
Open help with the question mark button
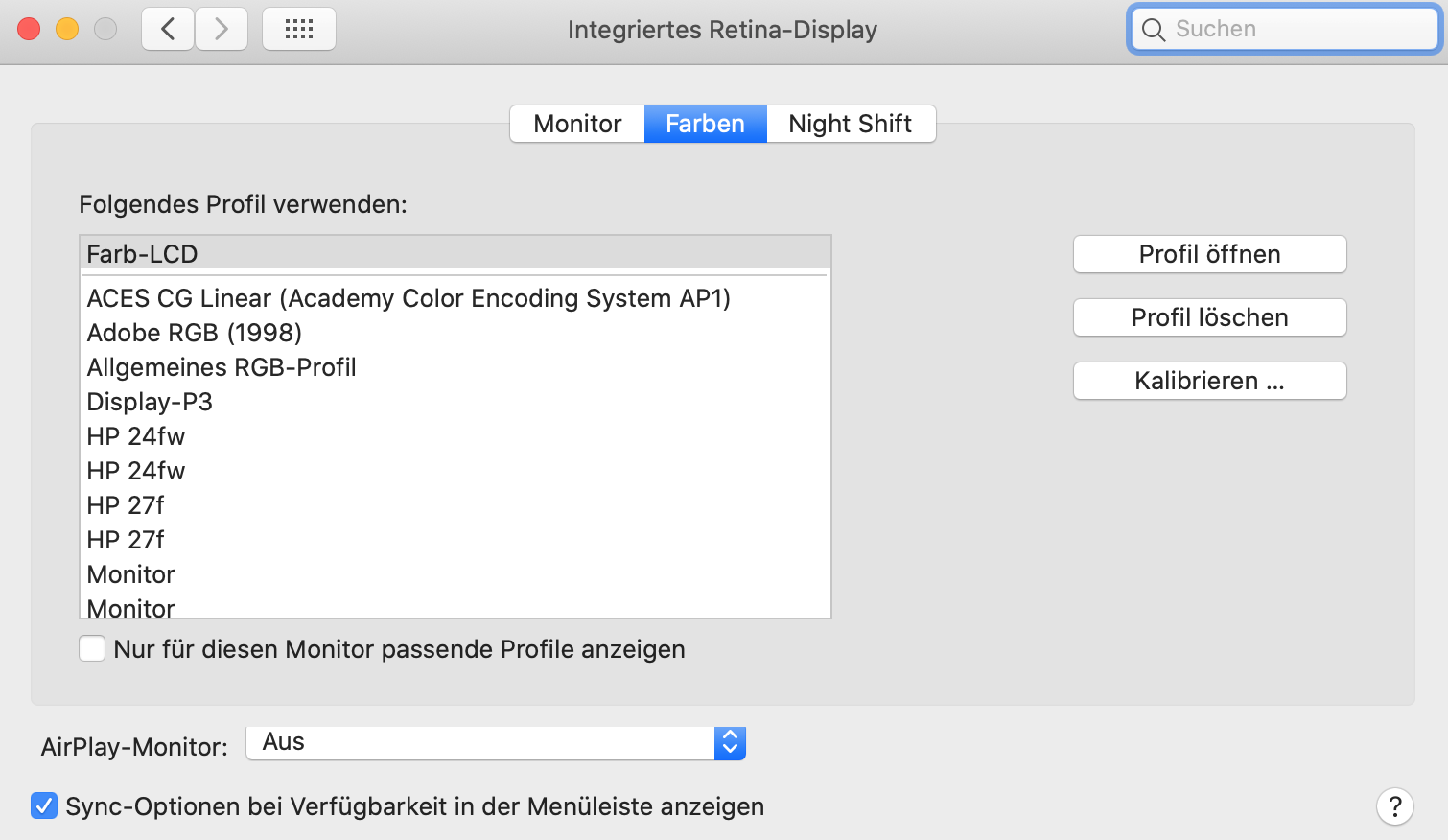[1395, 806]
